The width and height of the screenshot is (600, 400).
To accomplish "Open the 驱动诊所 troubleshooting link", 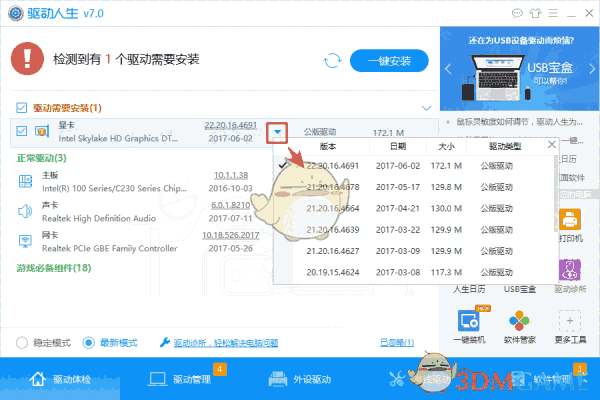I will pyautogui.click(x=226, y=343).
